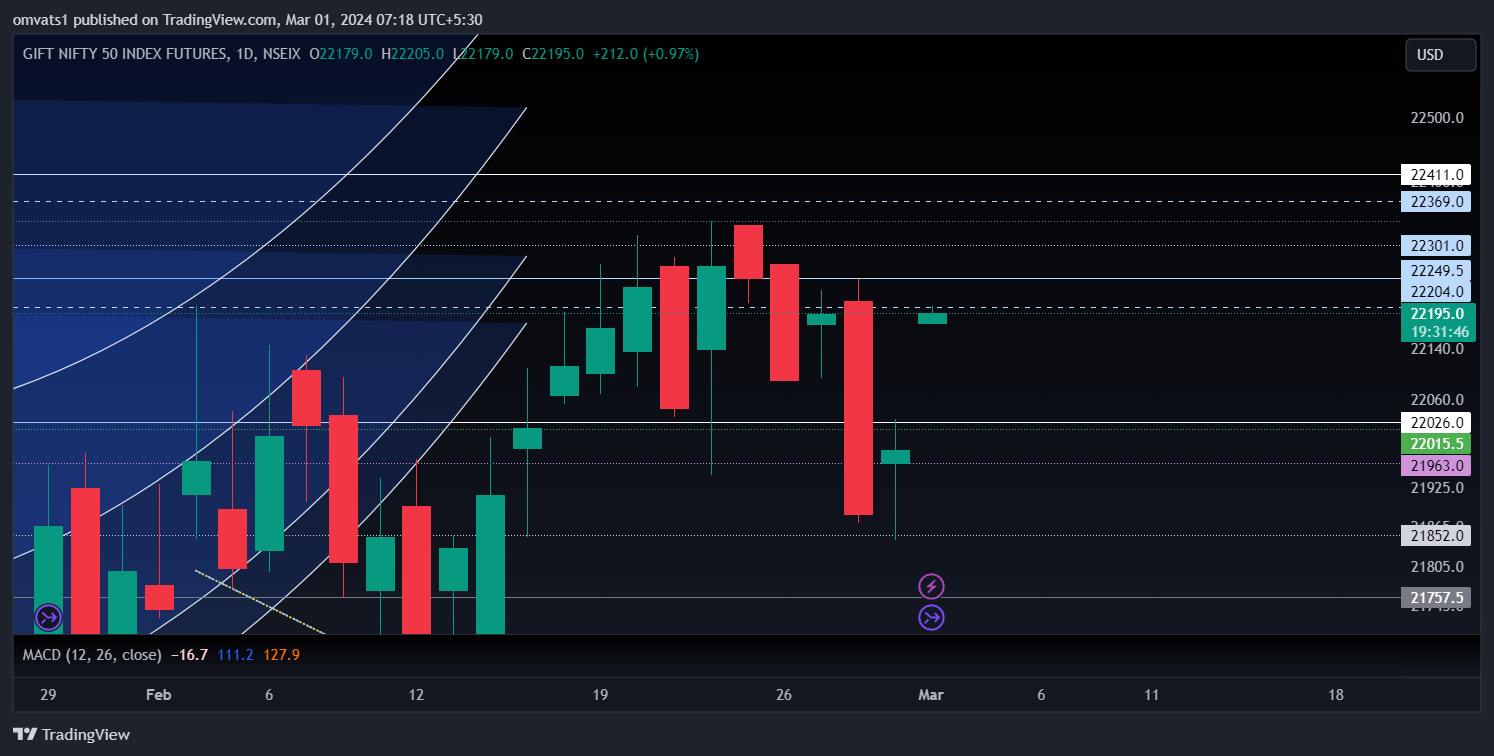Click the low value L22179.0
Screen dimensions: 1494x756
click(x=483, y=54)
